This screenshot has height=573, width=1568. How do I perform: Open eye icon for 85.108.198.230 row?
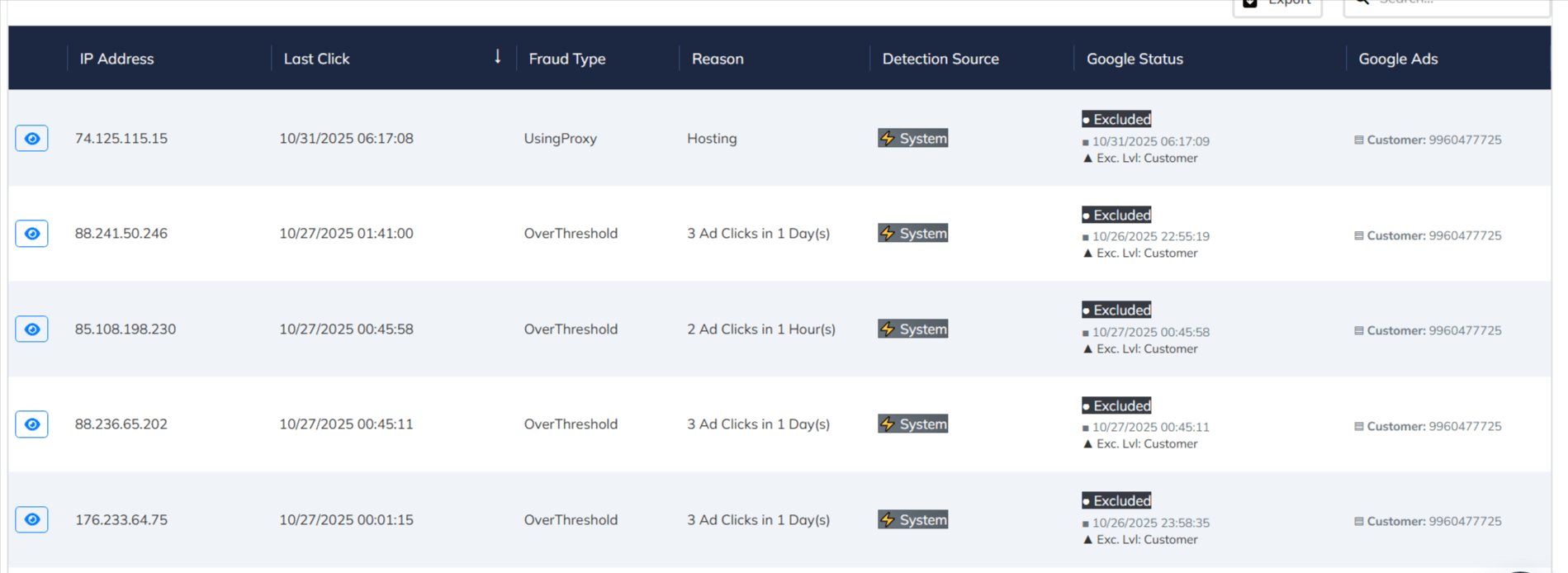coord(31,329)
